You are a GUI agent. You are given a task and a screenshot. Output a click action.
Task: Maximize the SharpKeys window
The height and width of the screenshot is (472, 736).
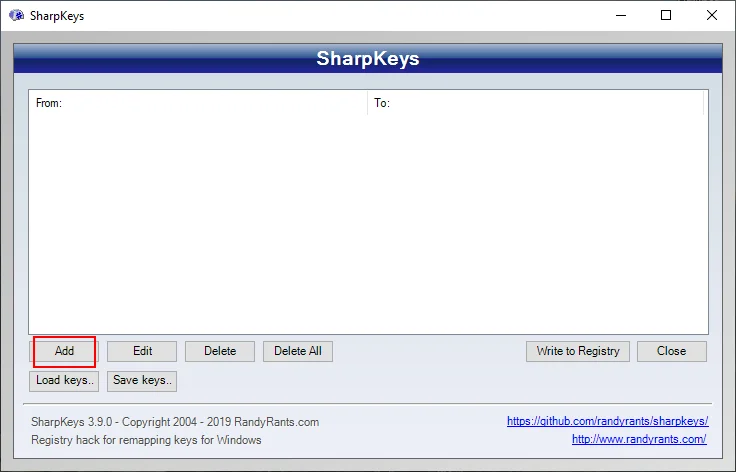coord(666,15)
